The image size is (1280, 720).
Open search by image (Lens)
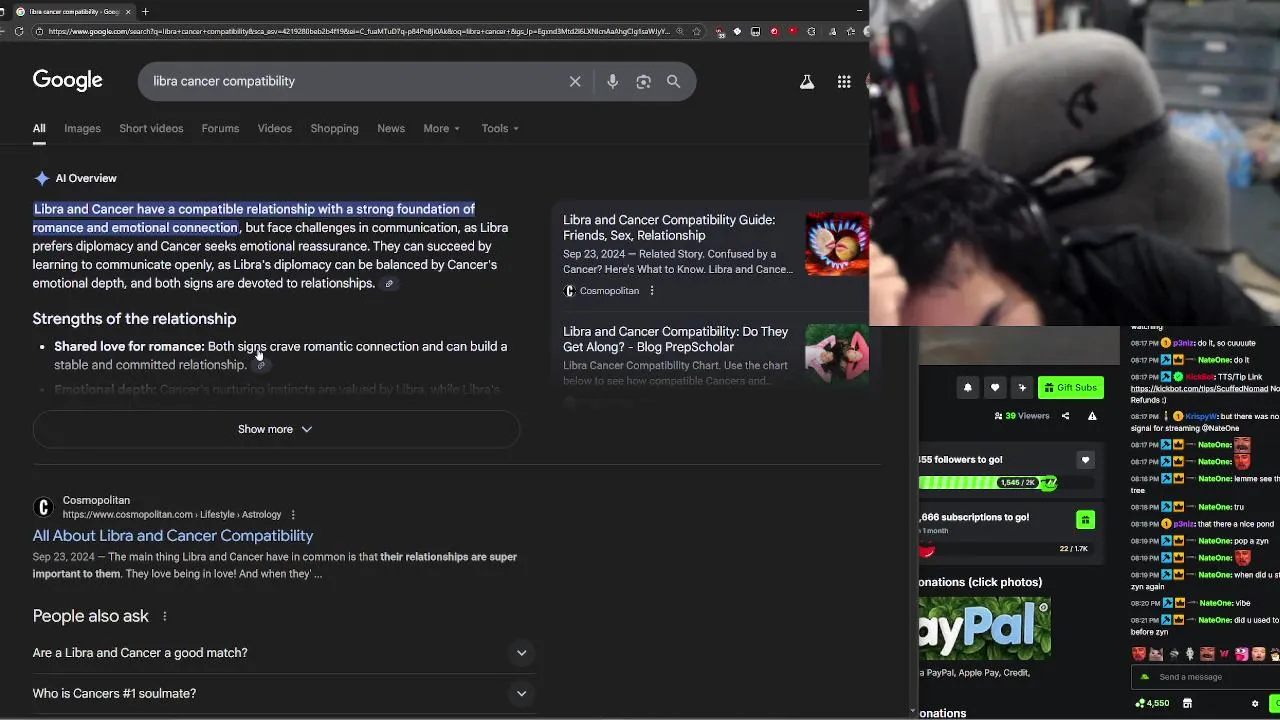click(x=643, y=82)
